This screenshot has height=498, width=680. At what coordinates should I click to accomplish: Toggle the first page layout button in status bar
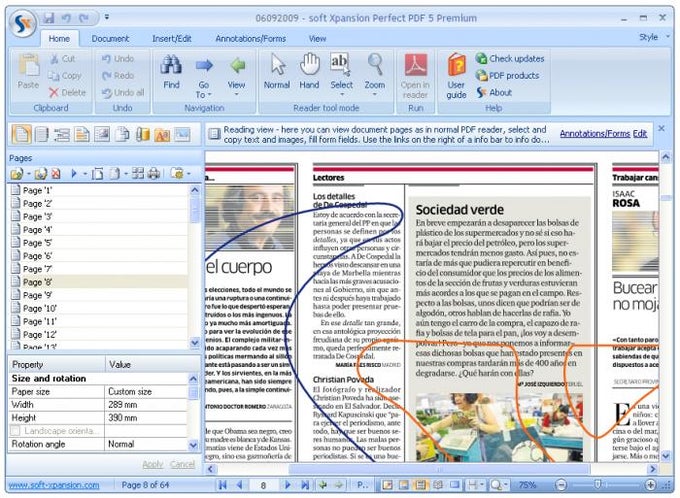pyautogui.click(x=387, y=485)
